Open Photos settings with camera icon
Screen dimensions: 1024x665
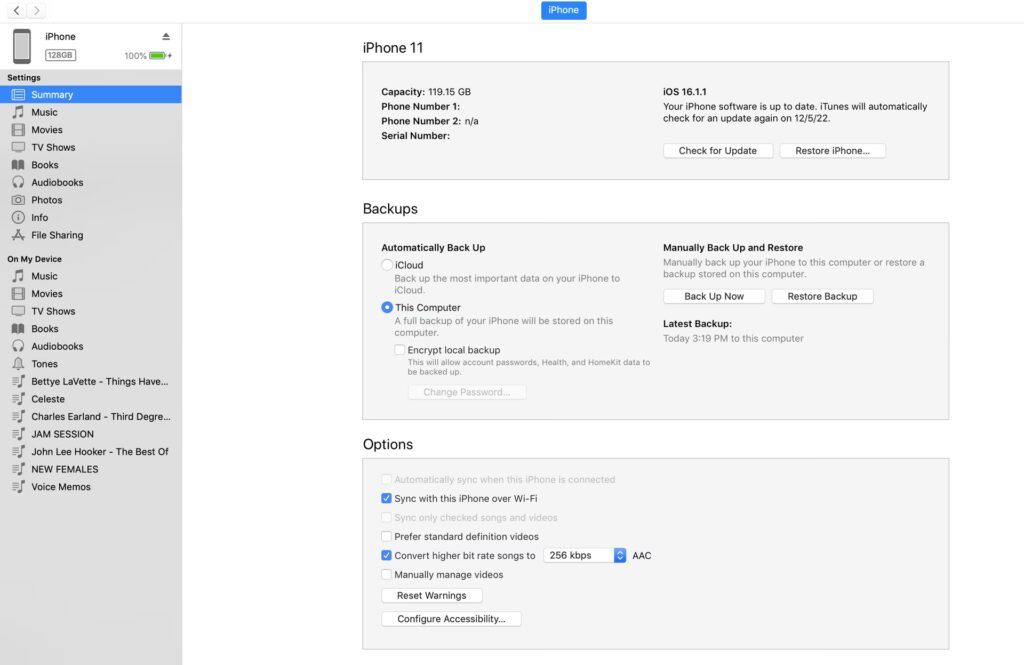click(x=46, y=200)
